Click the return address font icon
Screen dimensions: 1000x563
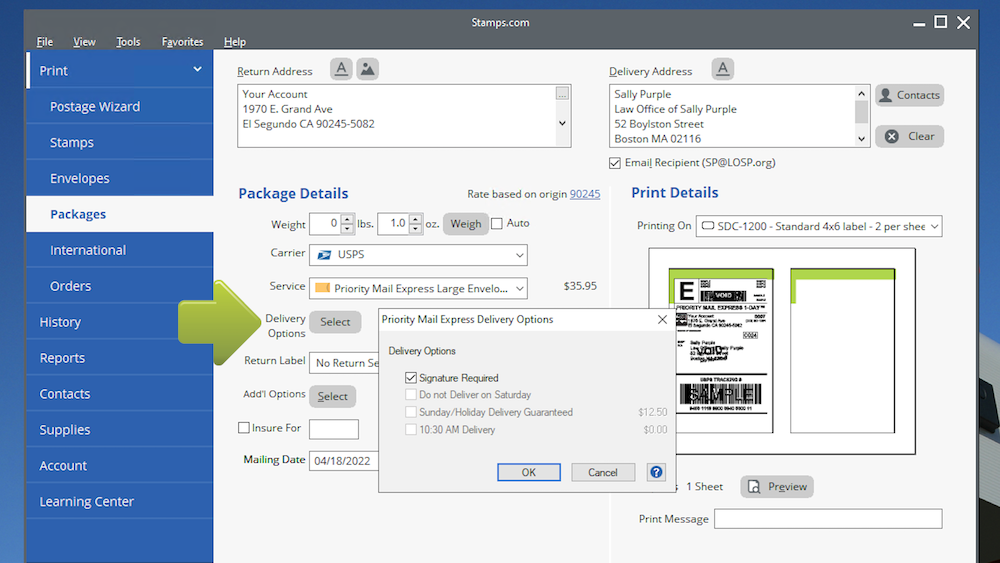tap(342, 69)
